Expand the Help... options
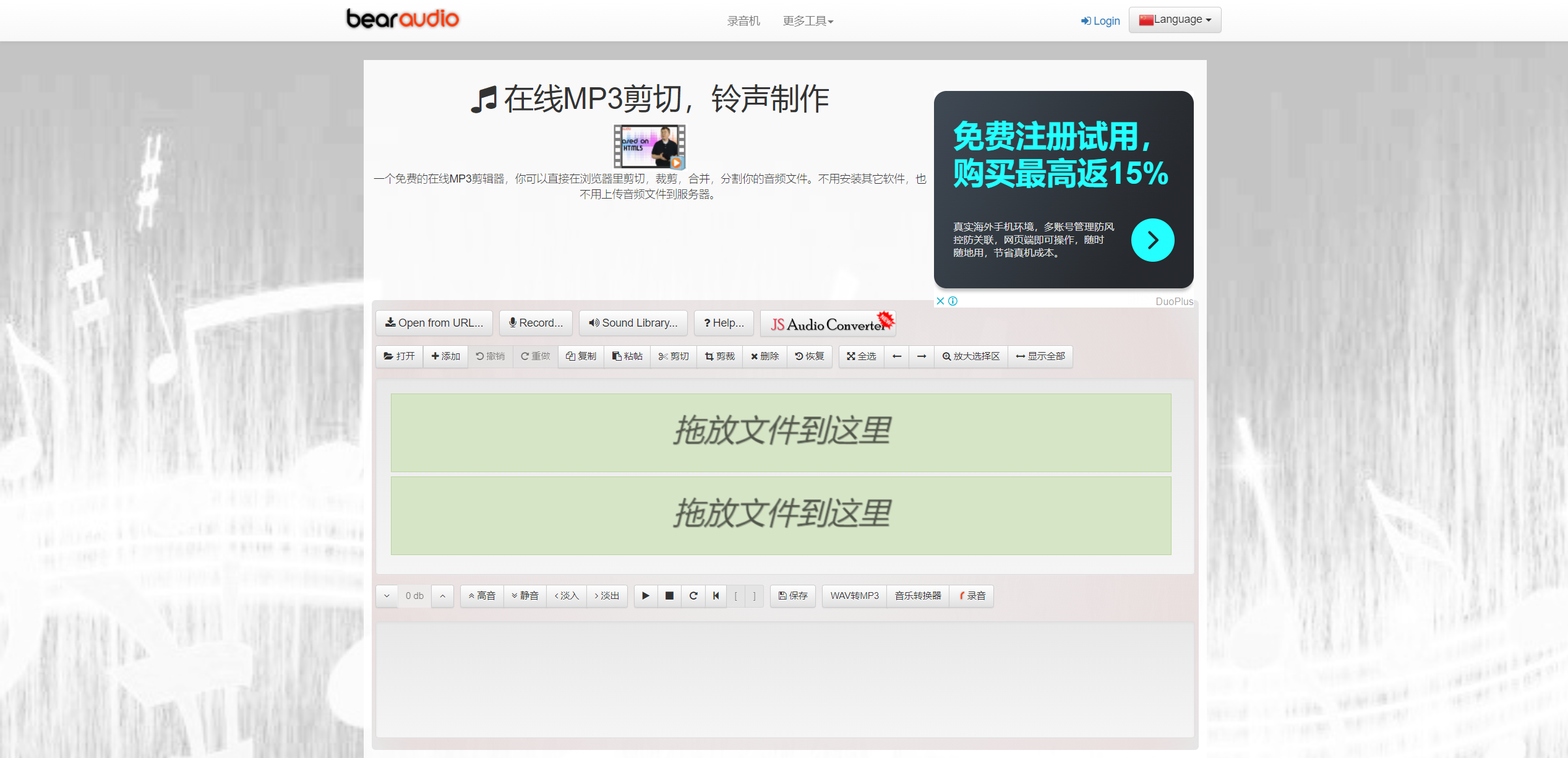The width and height of the screenshot is (1568, 758). 723,322
